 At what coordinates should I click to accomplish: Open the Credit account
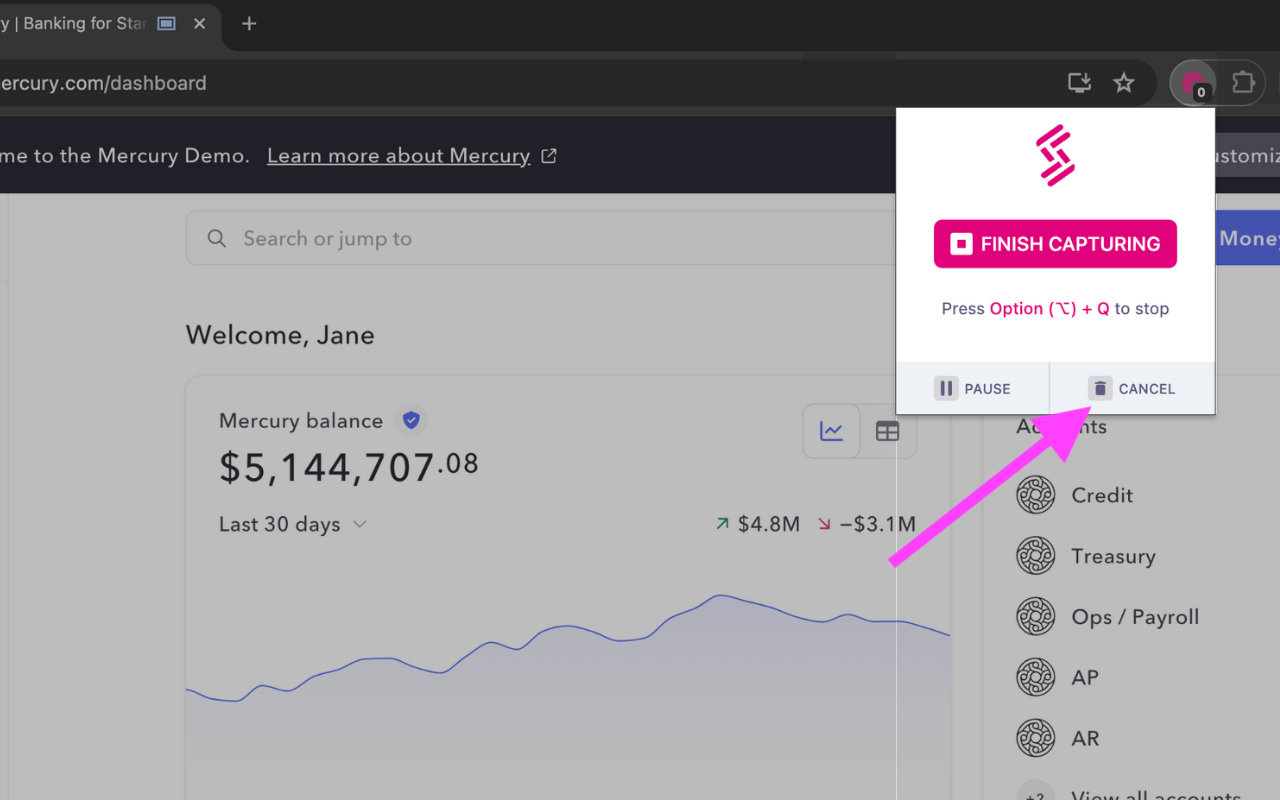(1102, 495)
